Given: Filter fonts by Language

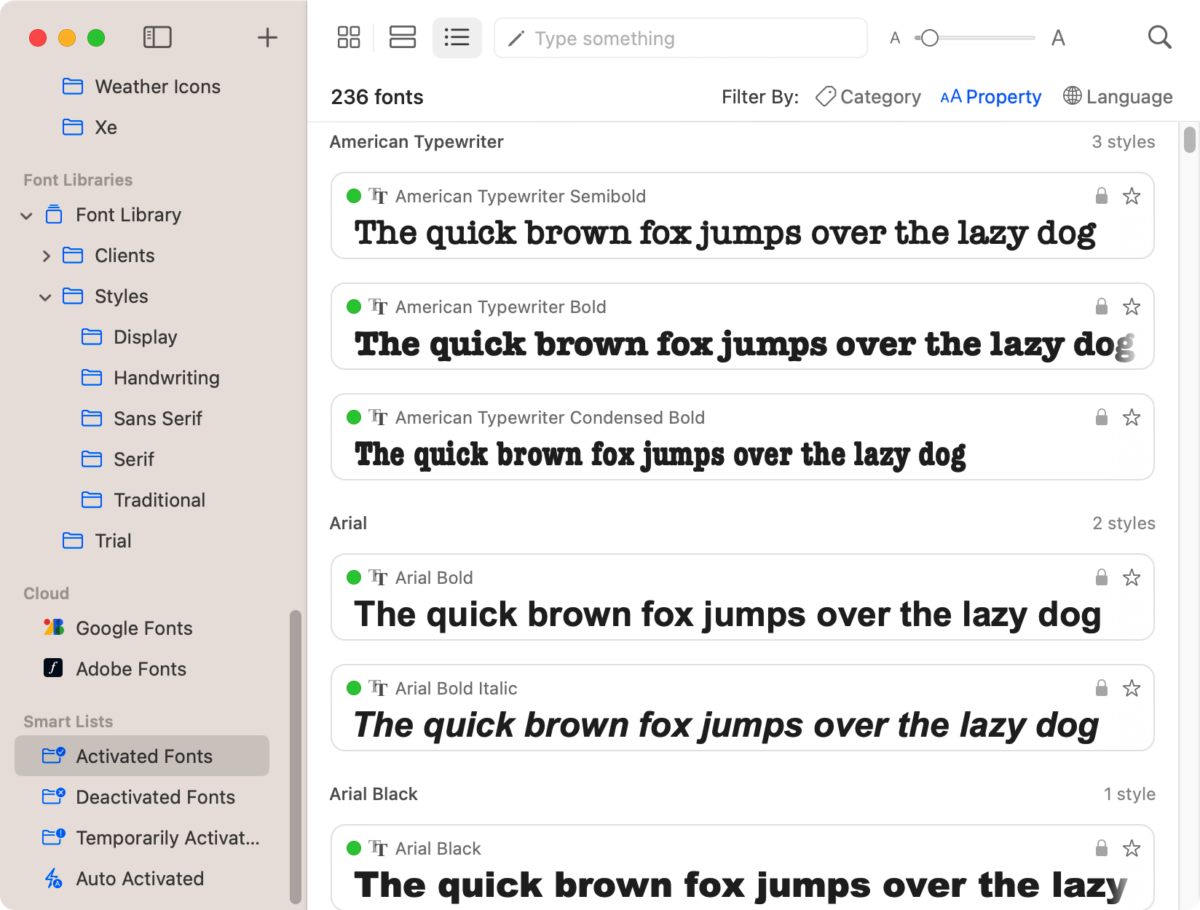Looking at the screenshot, I should click(1117, 97).
